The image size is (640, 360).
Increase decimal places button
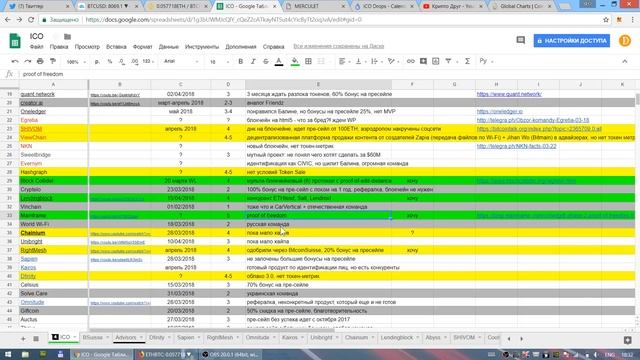pos(134,62)
